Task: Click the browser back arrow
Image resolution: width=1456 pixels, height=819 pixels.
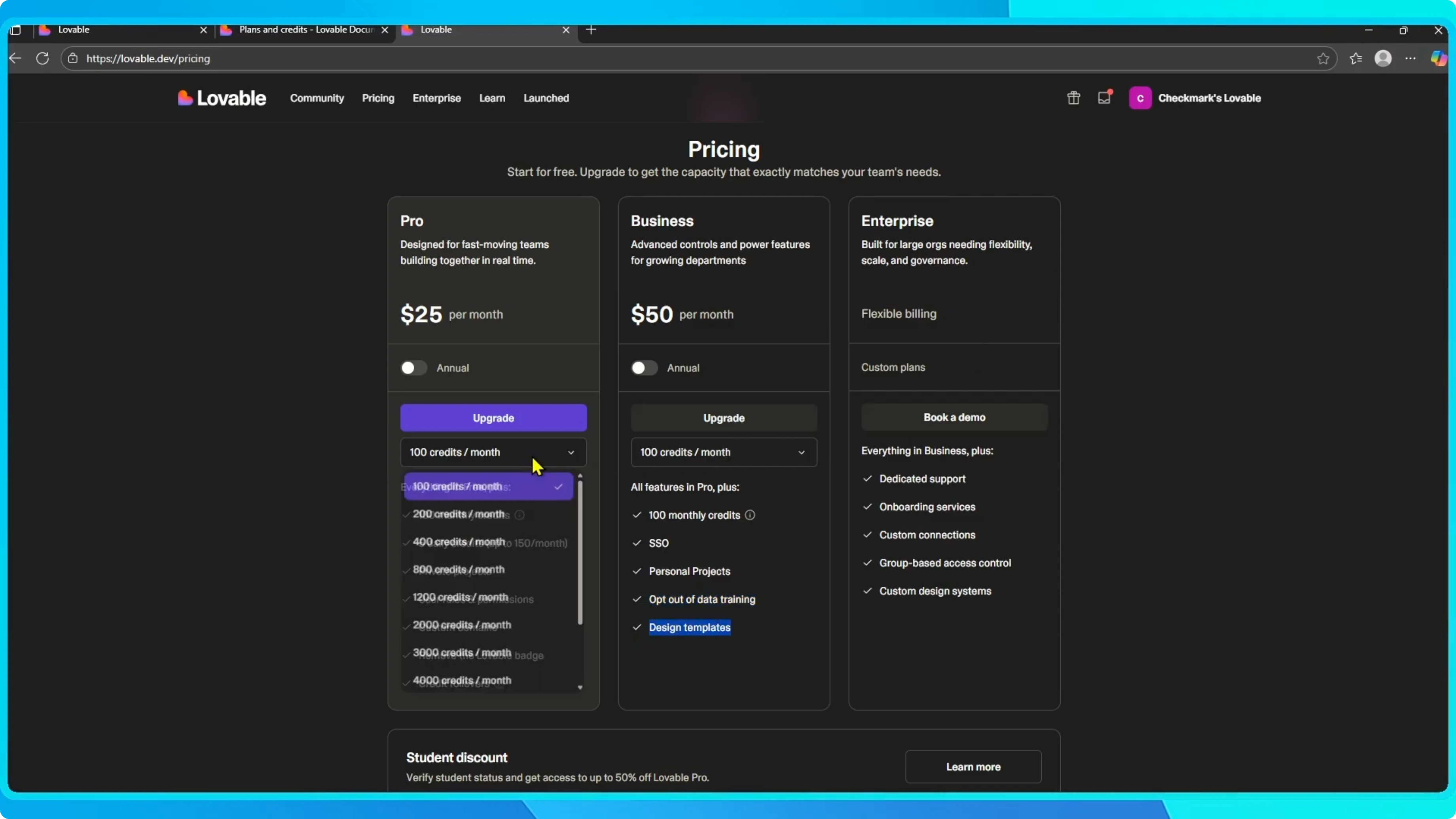Action: (x=15, y=58)
